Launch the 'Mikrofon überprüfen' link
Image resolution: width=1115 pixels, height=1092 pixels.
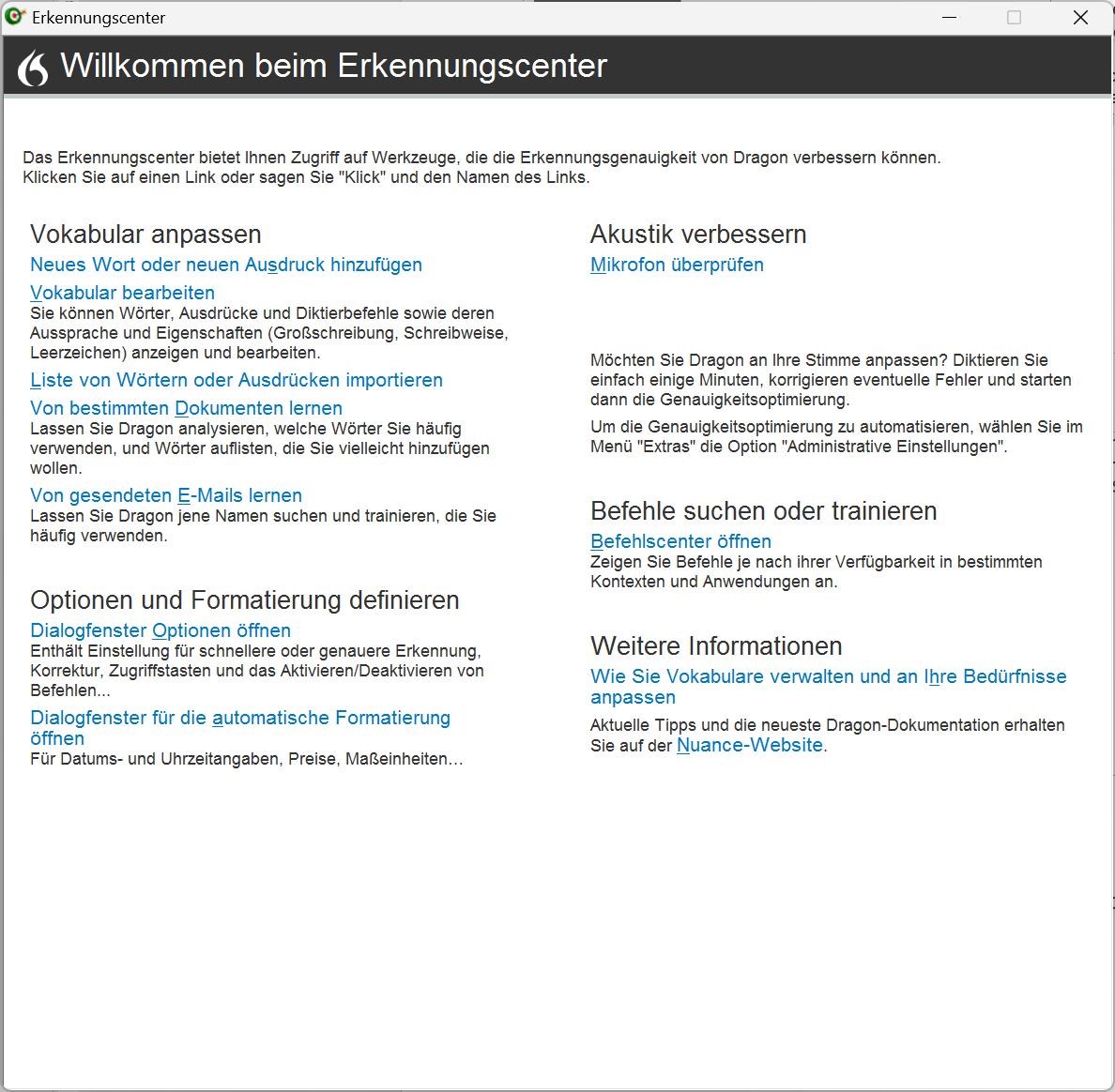tap(677, 265)
